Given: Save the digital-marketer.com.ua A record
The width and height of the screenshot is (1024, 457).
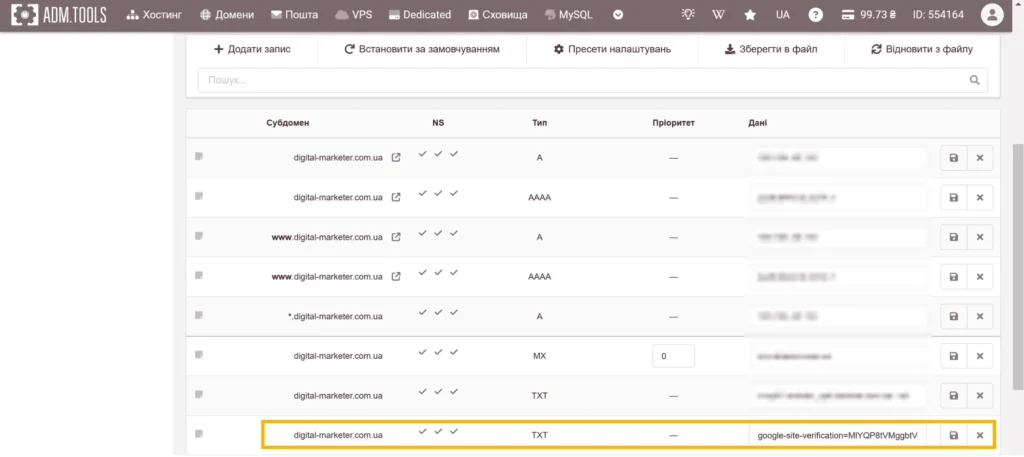Looking at the screenshot, I should point(953,158).
